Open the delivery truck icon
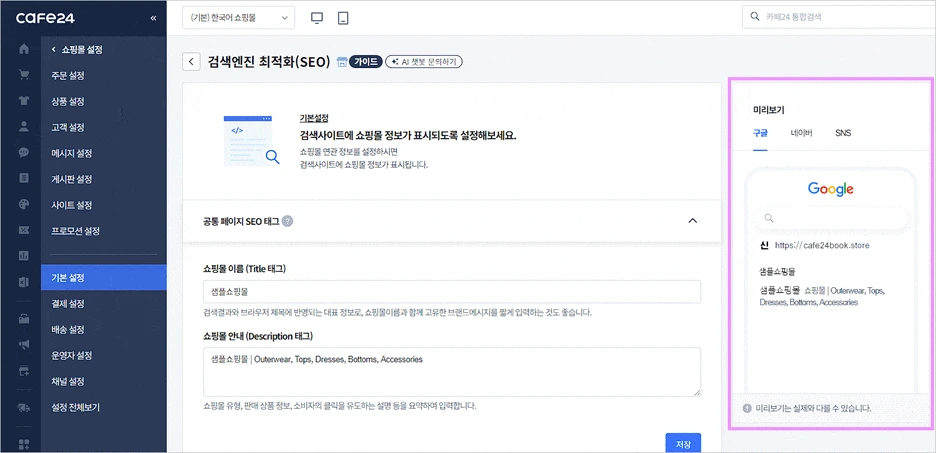Image resolution: width=936 pixels, height=453 pixels. (24, 408)
